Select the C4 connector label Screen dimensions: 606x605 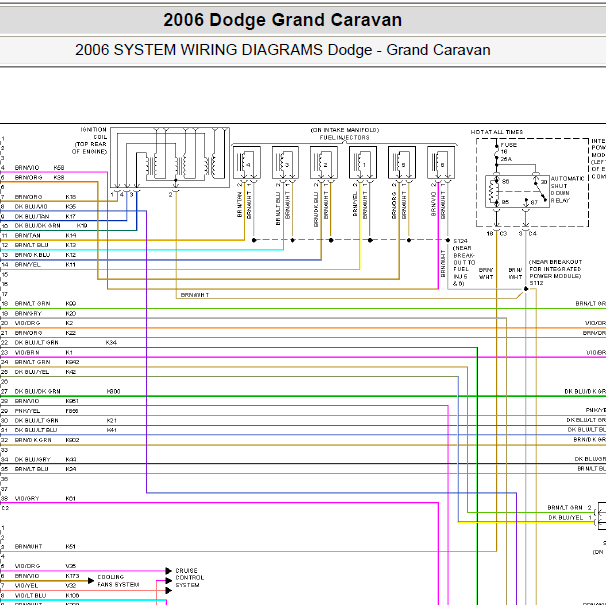pyautogui.click(x=533, y=233)
